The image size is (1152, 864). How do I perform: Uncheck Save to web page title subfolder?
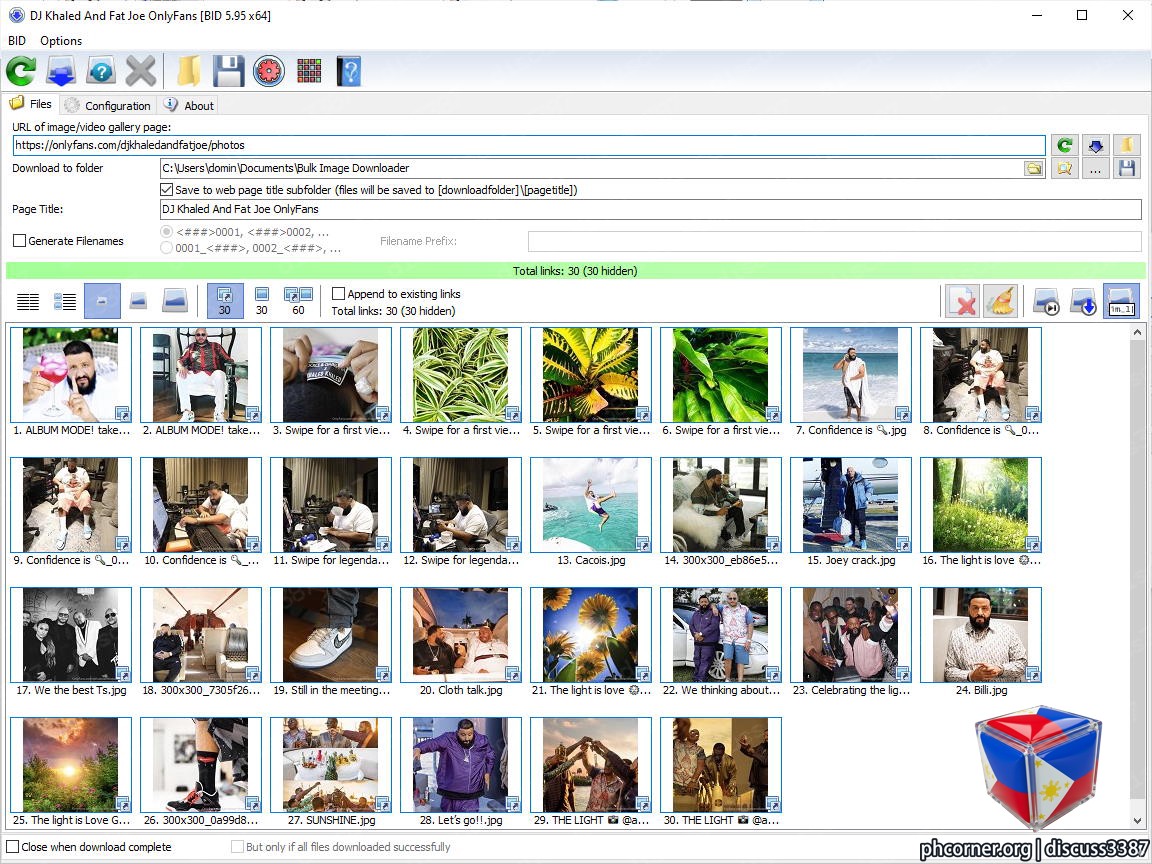[167, 190]
